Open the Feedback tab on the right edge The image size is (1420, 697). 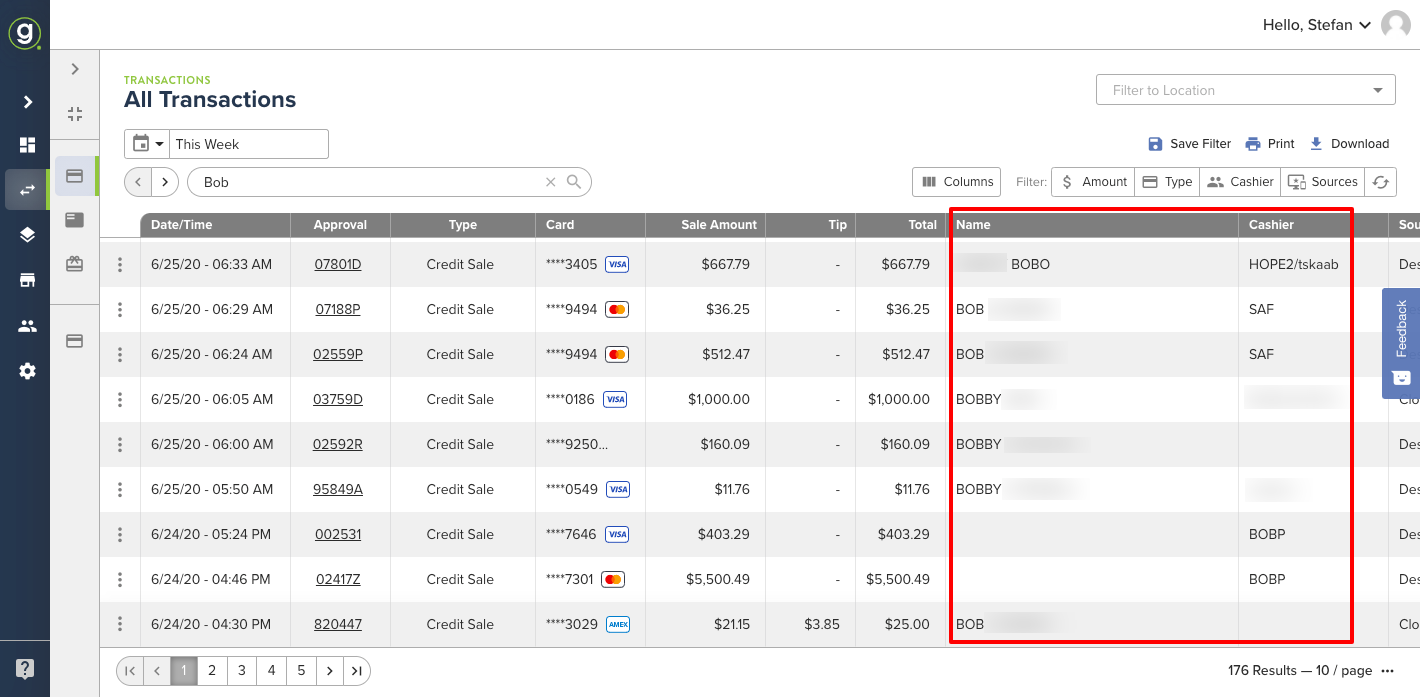pyautogui.click(x=1400, y=344)
